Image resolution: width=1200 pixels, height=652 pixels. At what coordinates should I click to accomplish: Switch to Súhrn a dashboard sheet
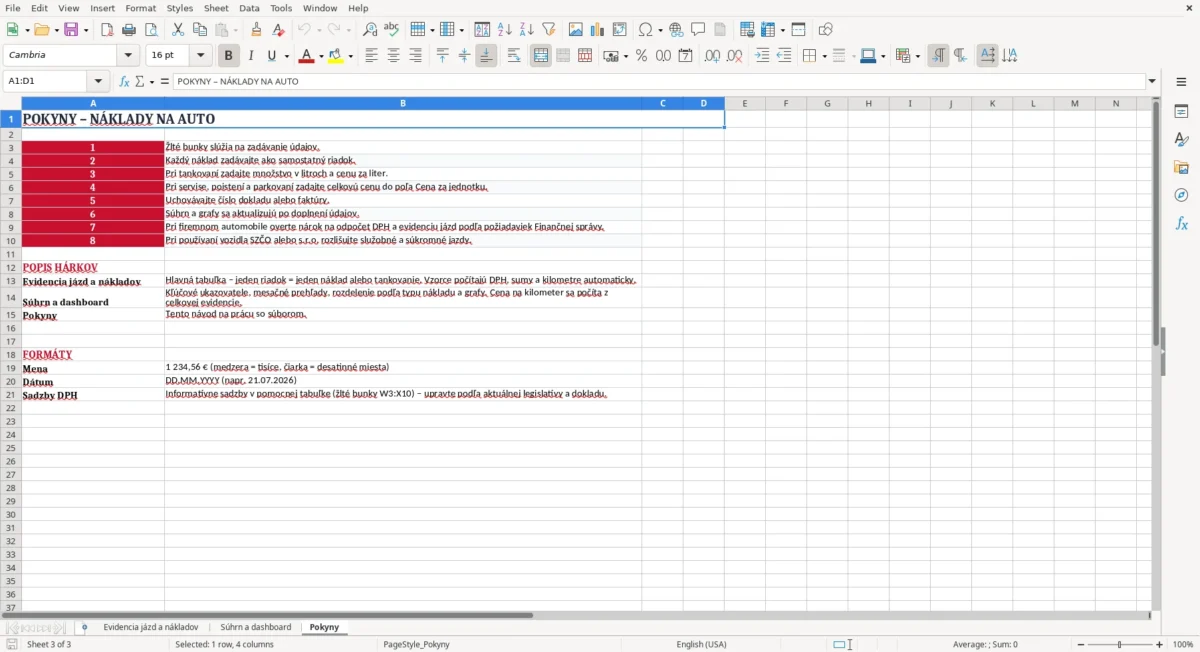coord(256,627)
